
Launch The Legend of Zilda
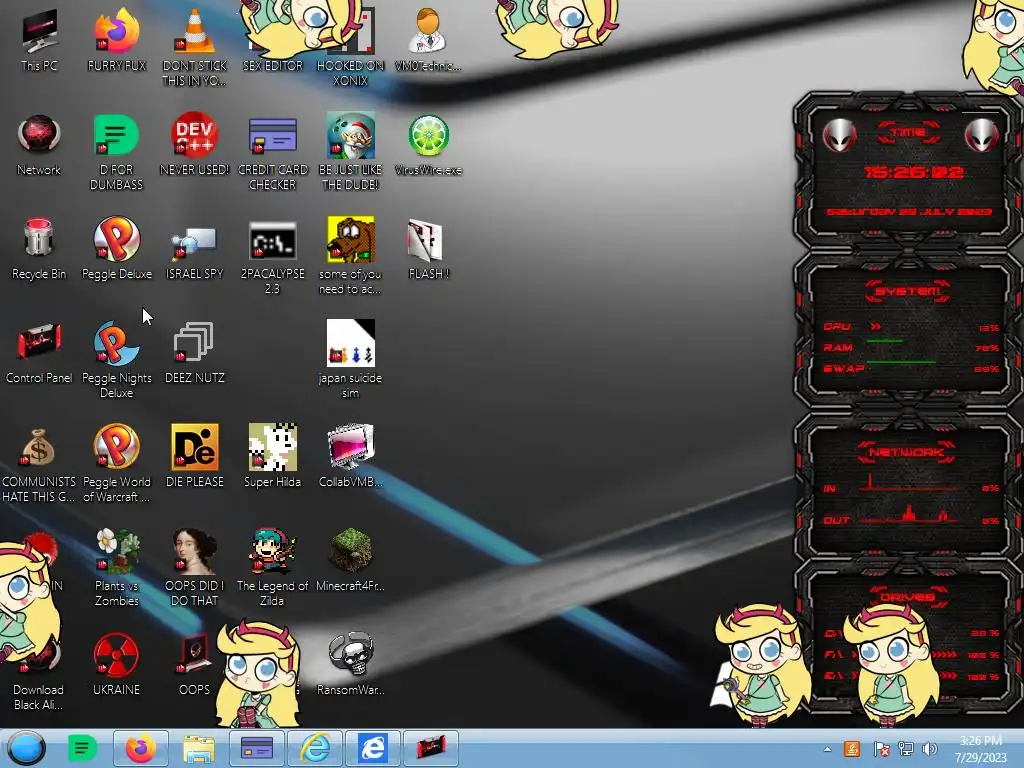click(x=272, y=568)
